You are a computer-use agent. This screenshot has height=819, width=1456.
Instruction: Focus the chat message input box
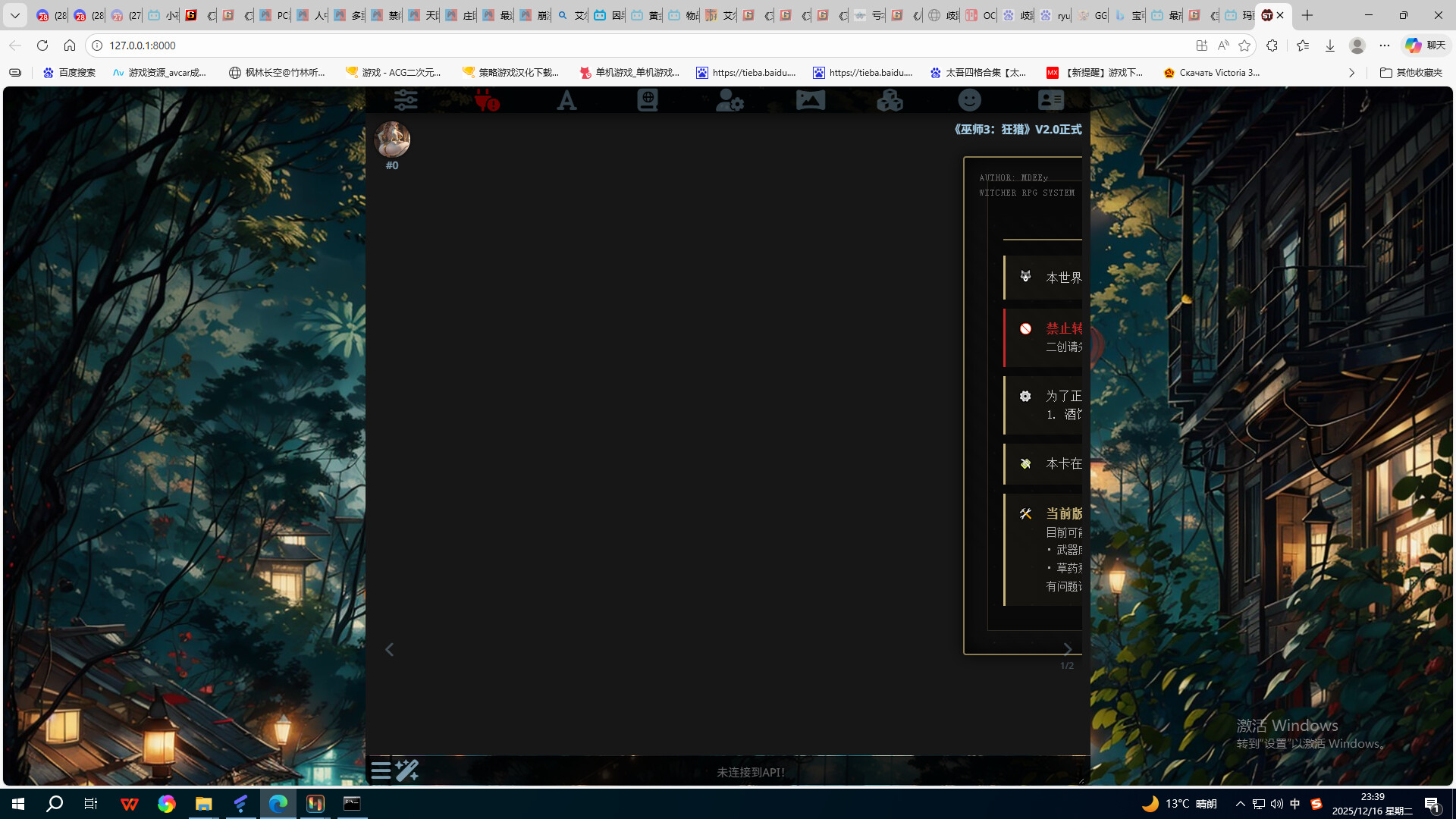[750, 772]
